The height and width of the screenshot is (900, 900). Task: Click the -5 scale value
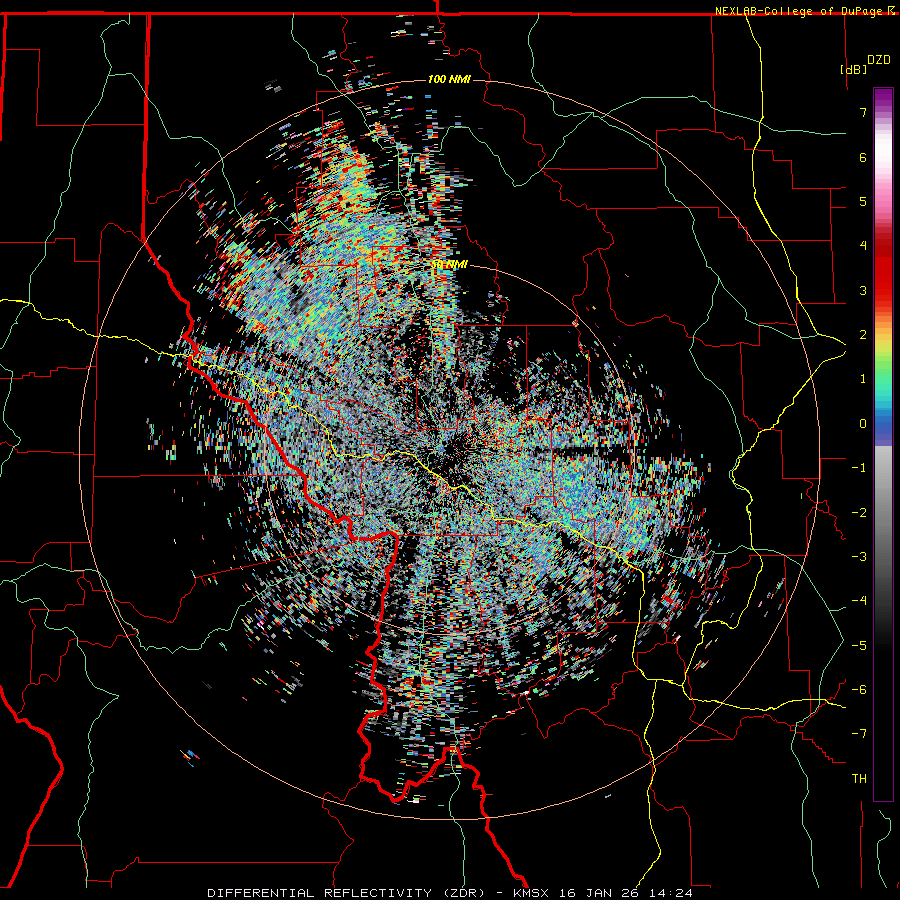coord(859,646)
